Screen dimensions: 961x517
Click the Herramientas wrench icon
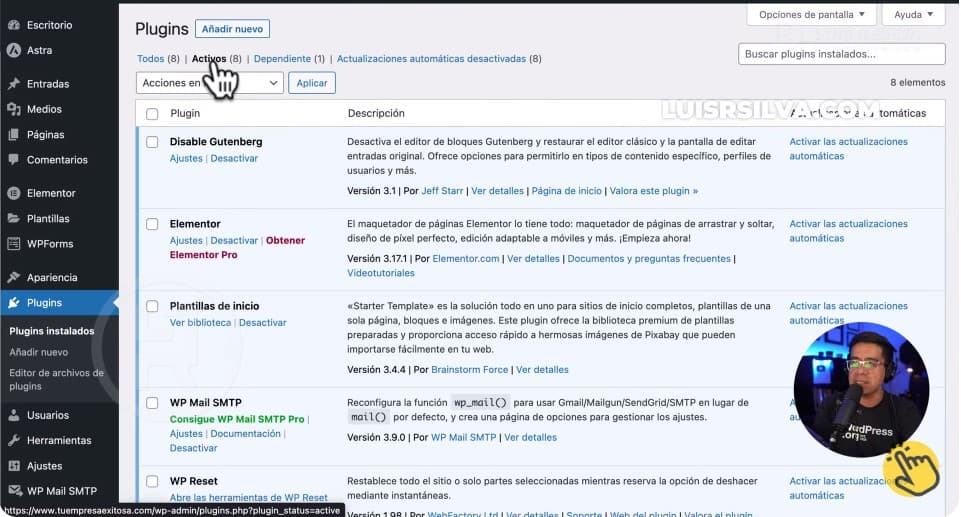13,440
